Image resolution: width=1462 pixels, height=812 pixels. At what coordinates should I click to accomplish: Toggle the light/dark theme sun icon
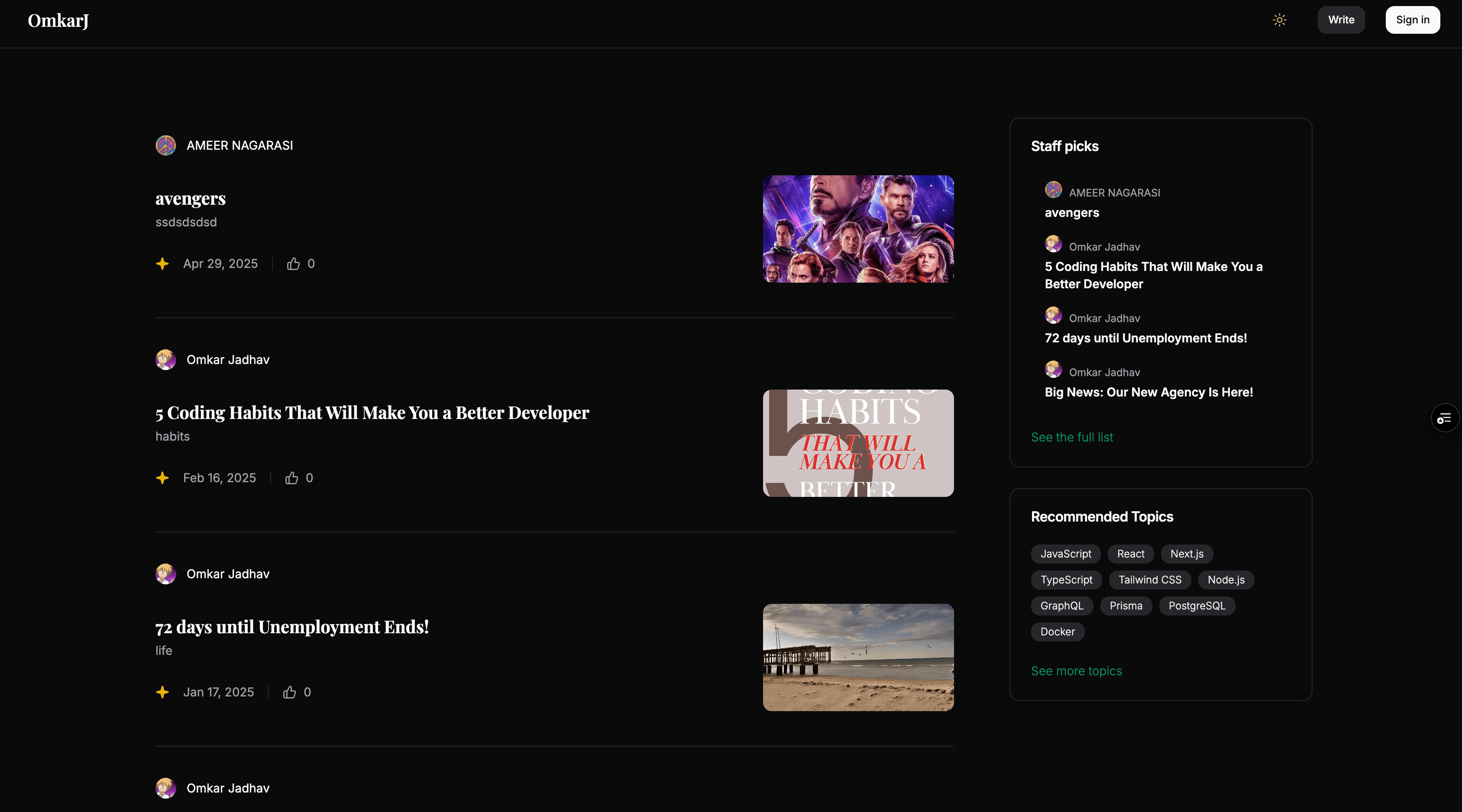(x=1279, y=20)
